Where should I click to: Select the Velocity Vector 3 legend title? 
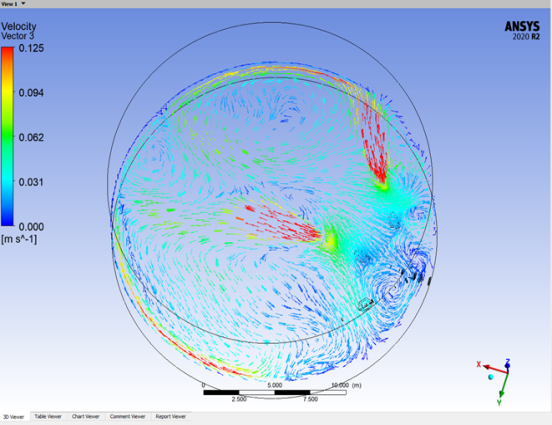(x=19, y=31)
